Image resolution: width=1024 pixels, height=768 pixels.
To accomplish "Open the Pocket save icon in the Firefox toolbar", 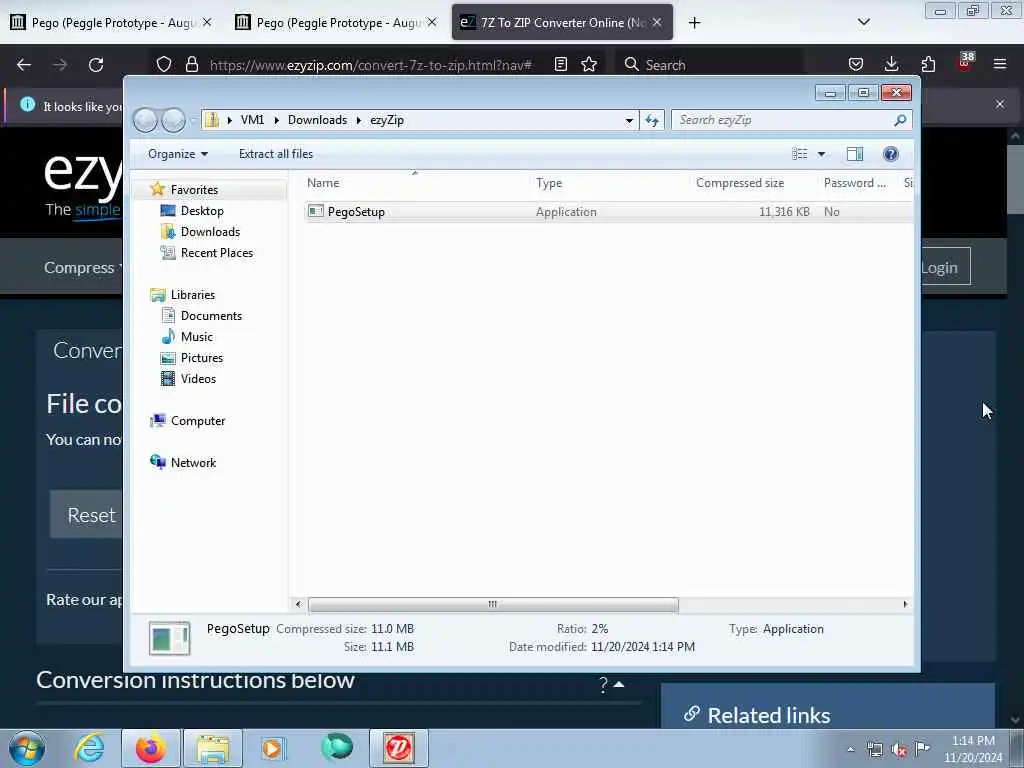I will (856, 65).
